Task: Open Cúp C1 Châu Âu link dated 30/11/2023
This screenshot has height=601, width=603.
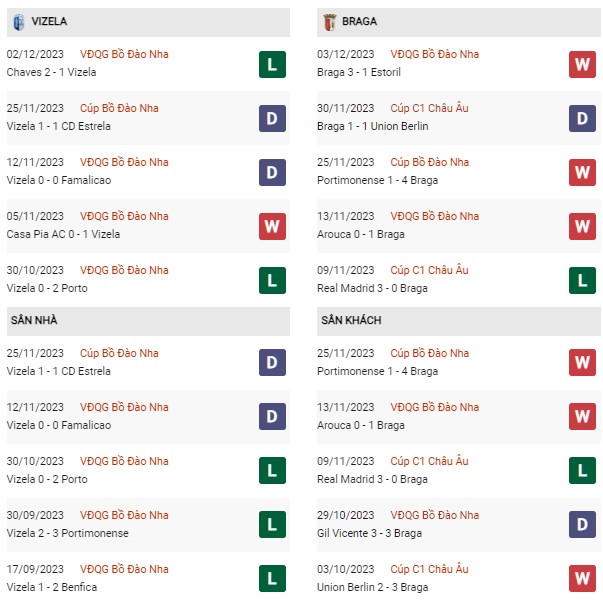Action: 429,108
